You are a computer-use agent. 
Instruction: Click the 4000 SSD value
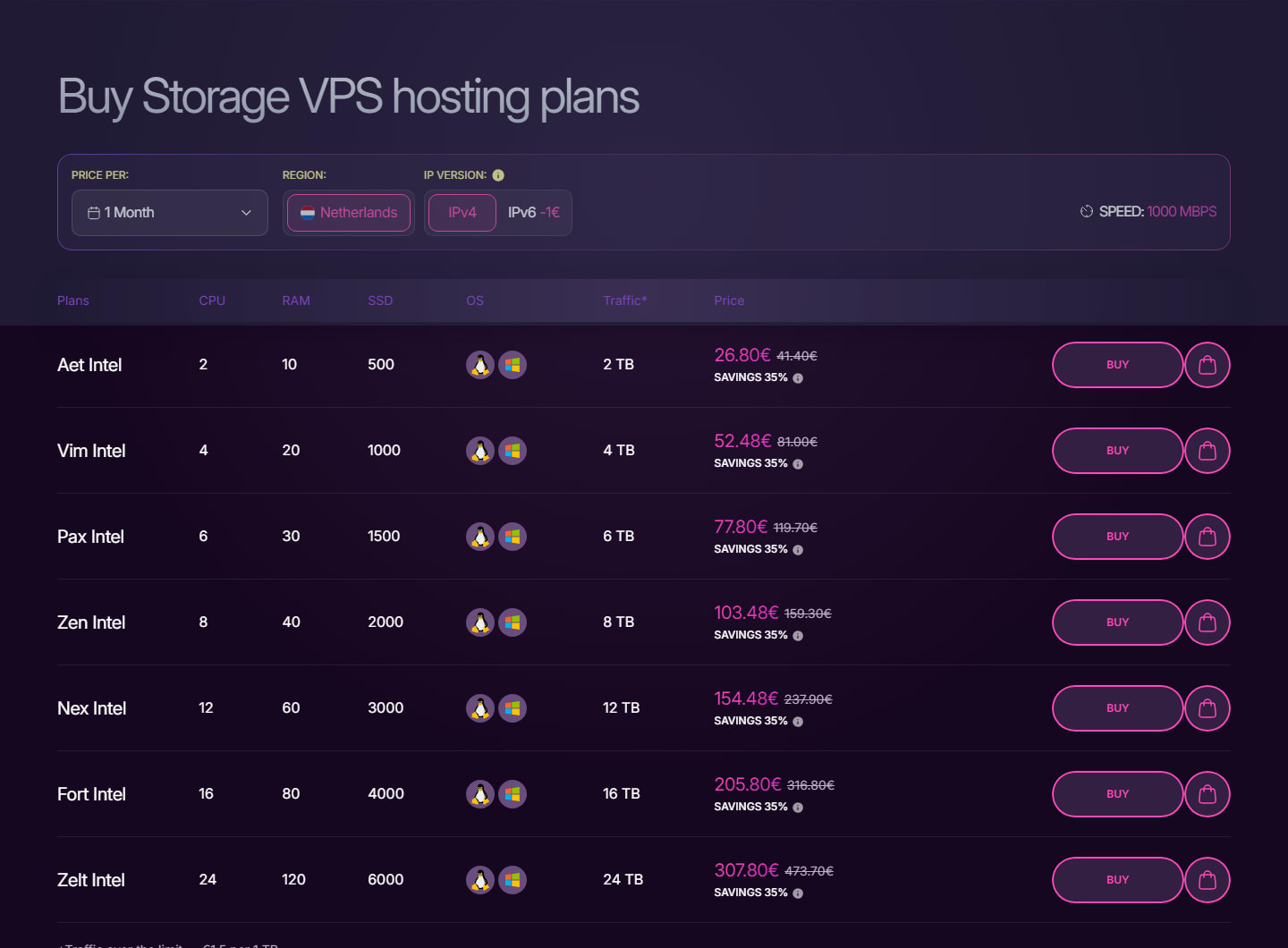[386, 793]
